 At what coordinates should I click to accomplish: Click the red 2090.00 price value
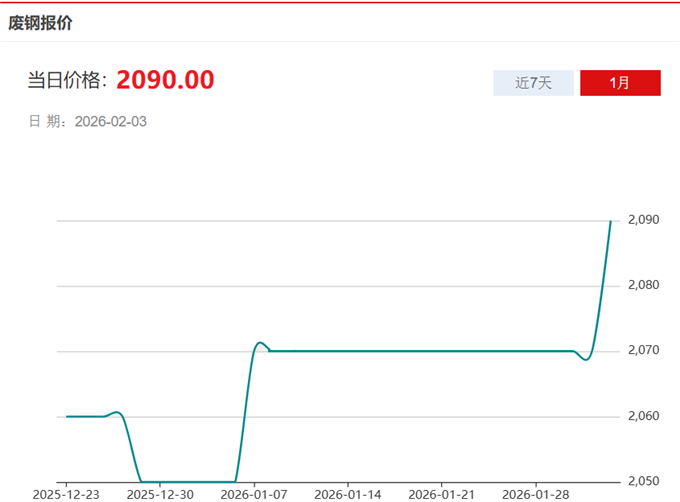point(165,80)
